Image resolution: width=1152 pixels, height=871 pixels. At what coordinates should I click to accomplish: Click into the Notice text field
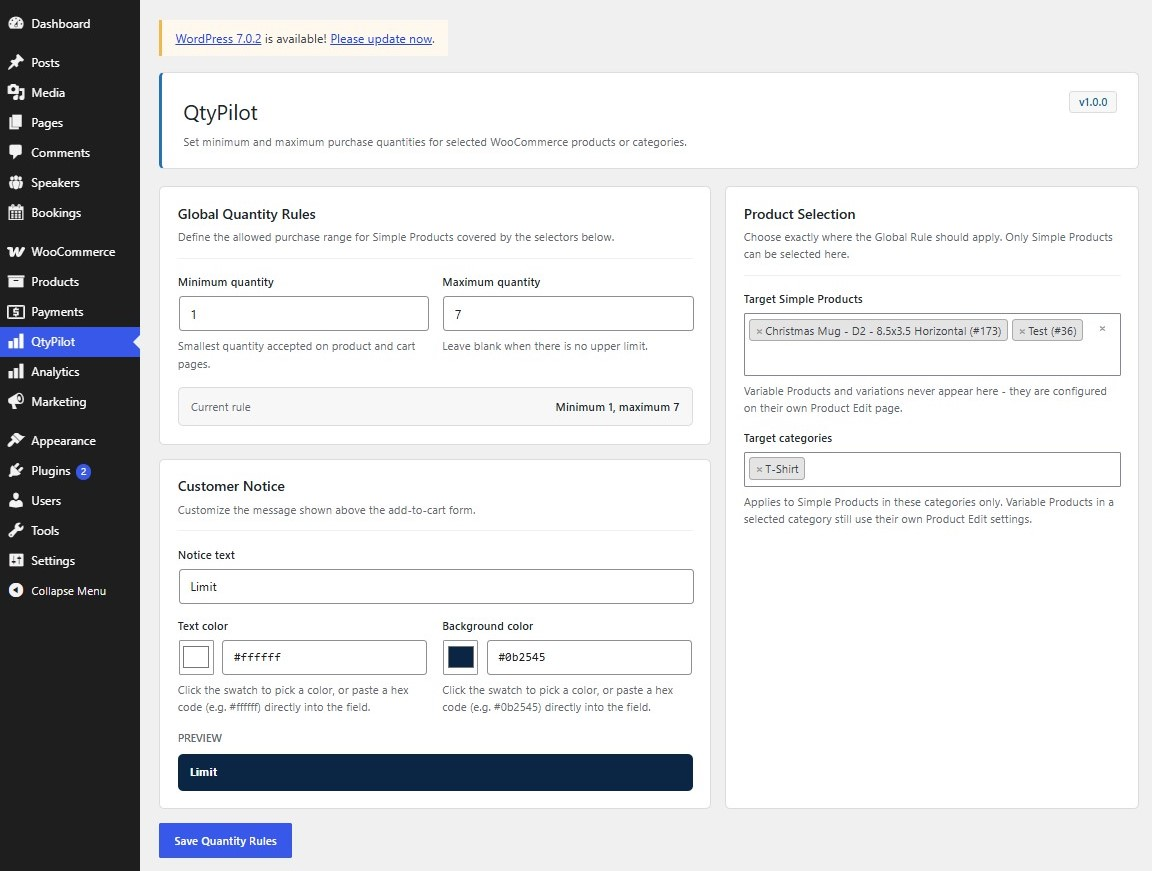click(436, 587)
